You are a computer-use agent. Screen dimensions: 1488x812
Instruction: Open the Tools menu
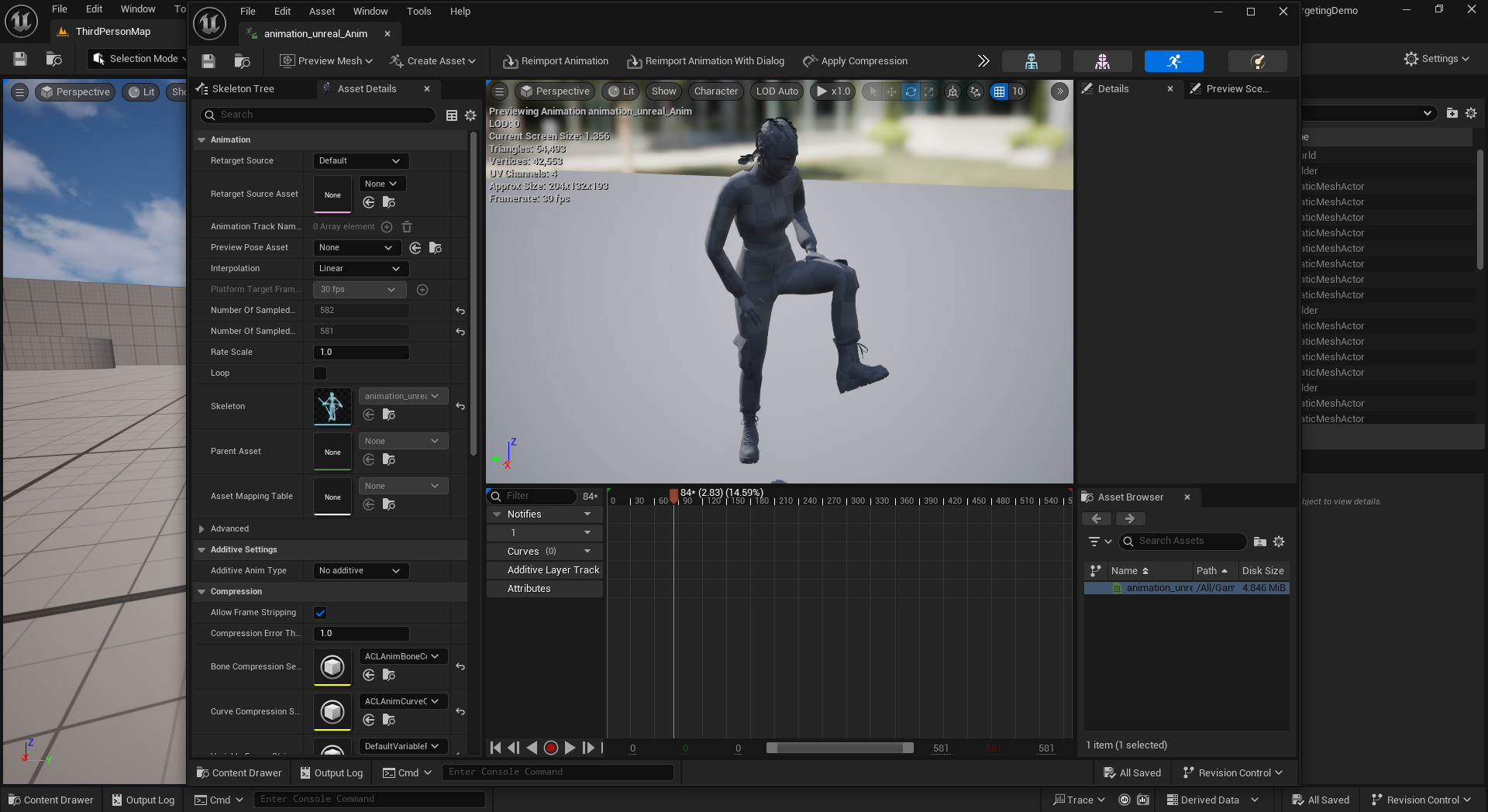tap(418, 12)
